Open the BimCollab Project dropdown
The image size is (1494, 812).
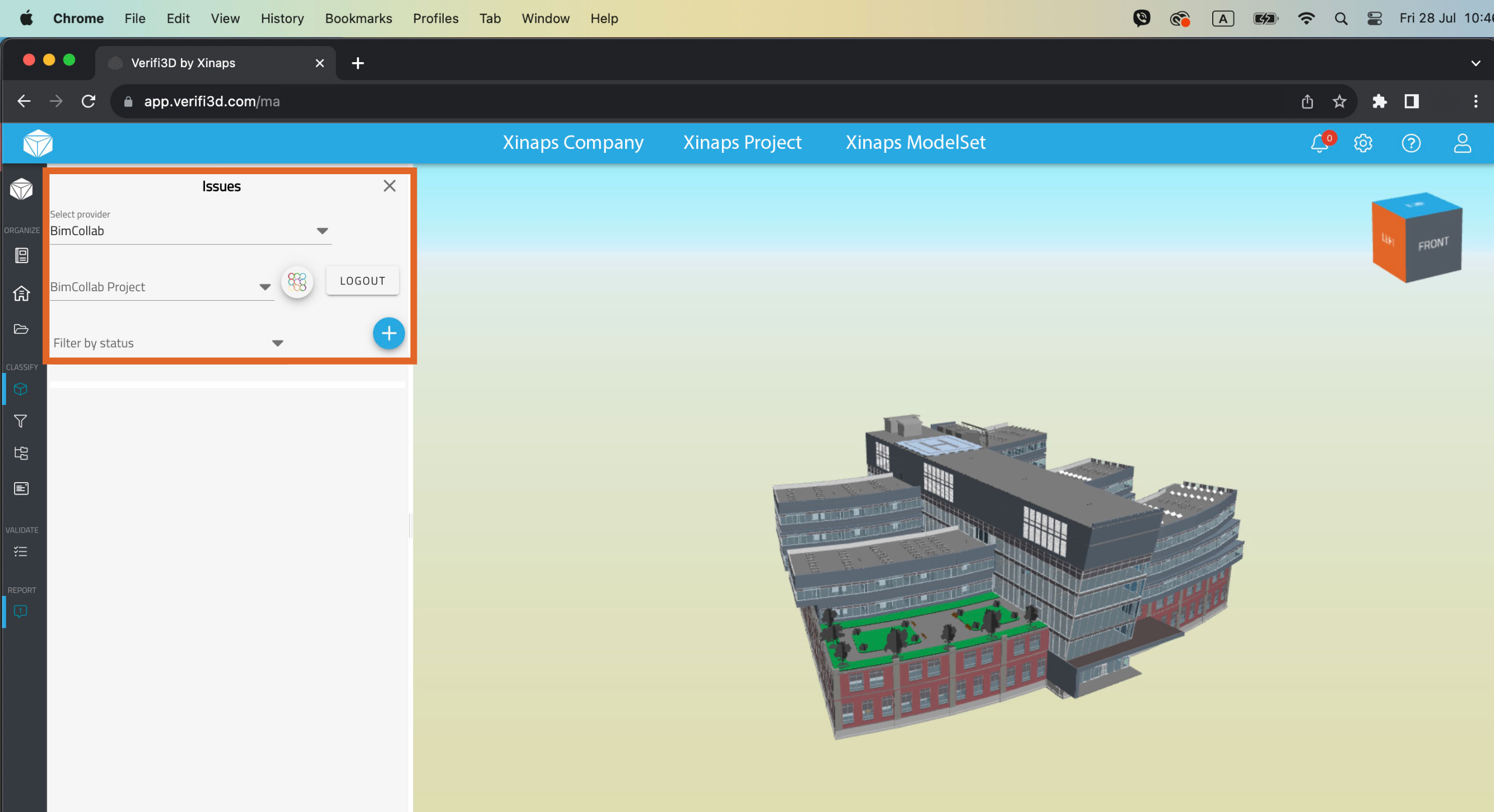(162, 287)
